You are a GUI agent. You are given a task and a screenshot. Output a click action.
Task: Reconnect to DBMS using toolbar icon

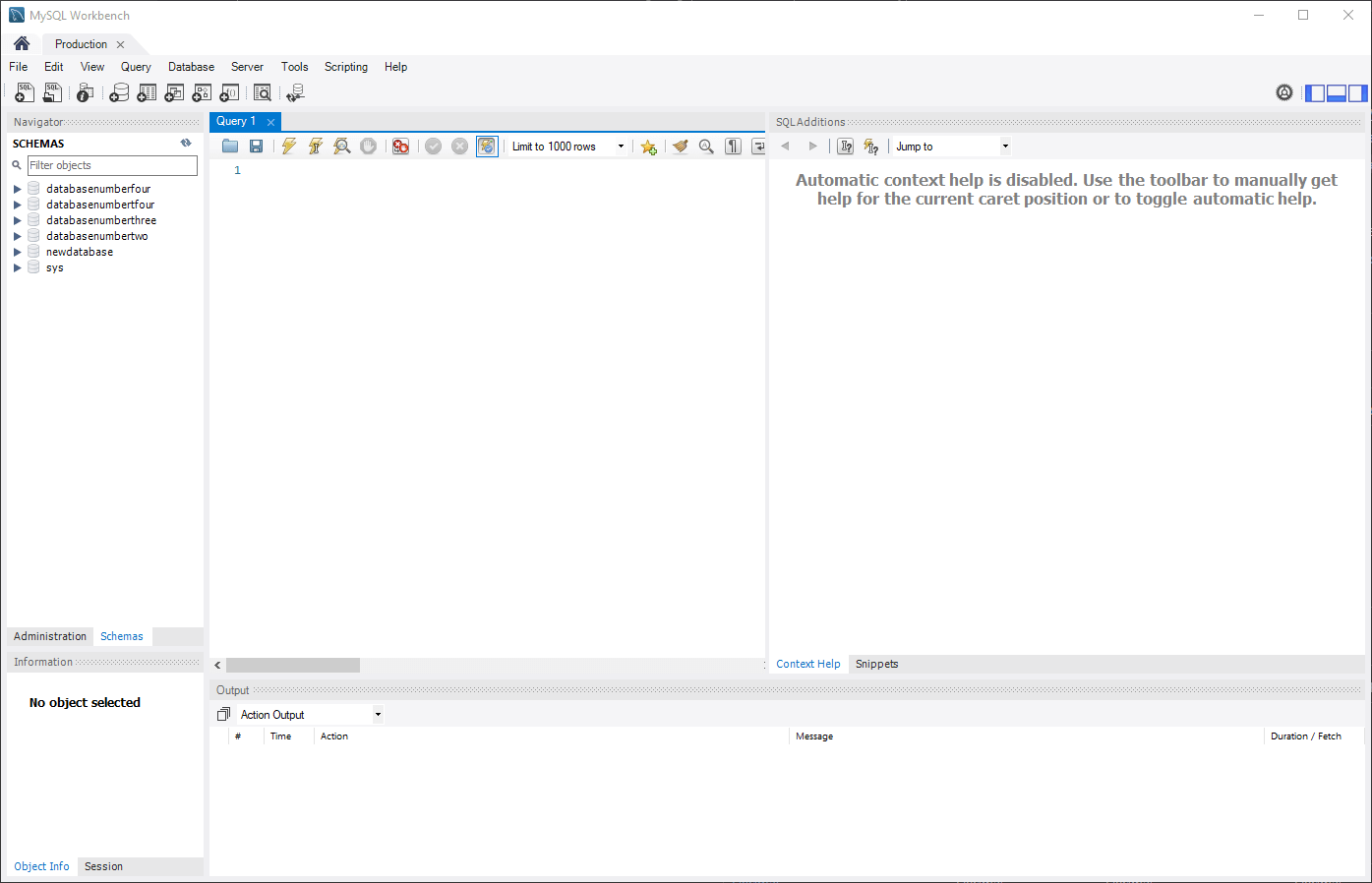[x=295, y=92]
